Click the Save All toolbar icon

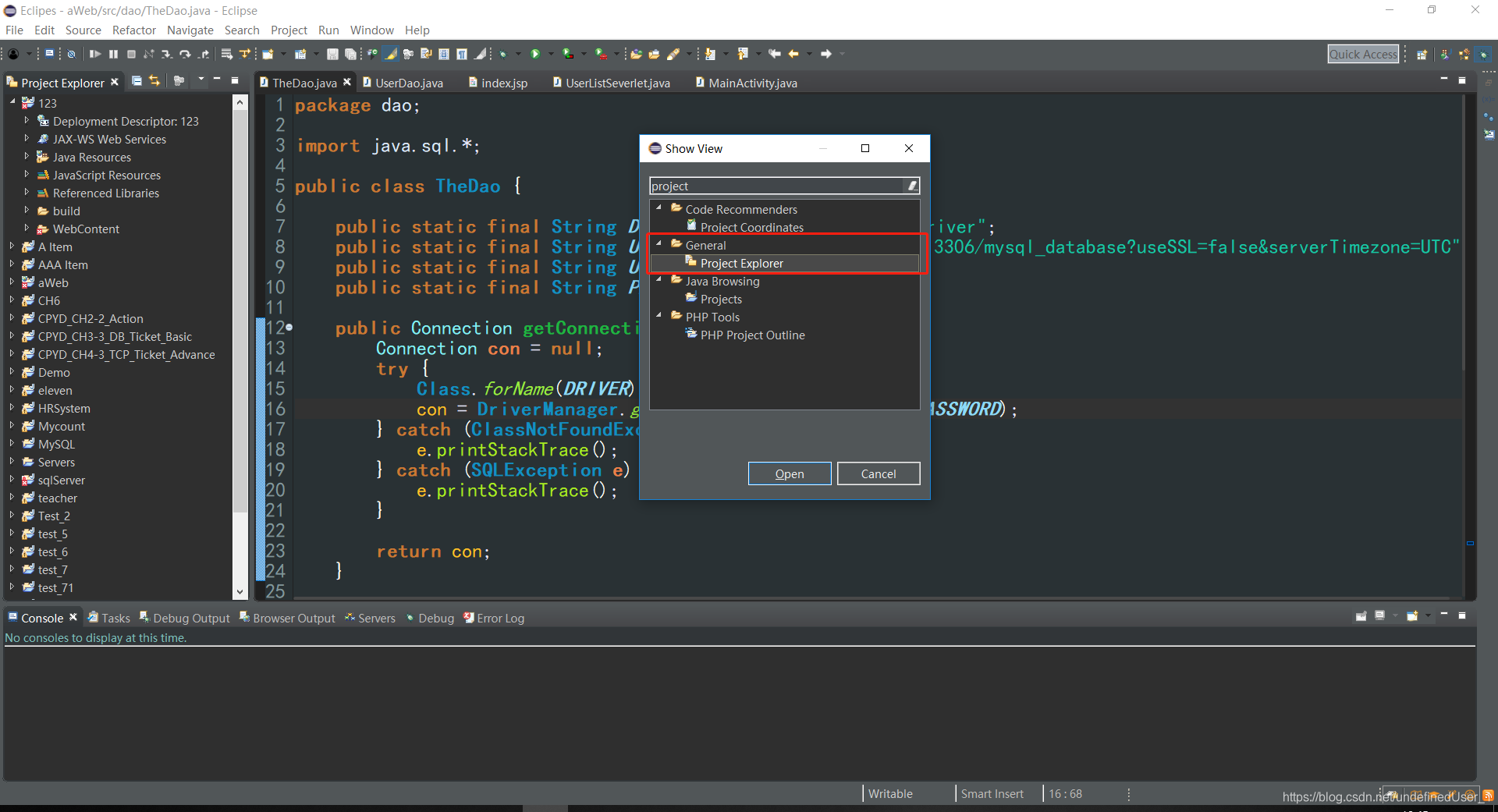[x=350, y=54]
